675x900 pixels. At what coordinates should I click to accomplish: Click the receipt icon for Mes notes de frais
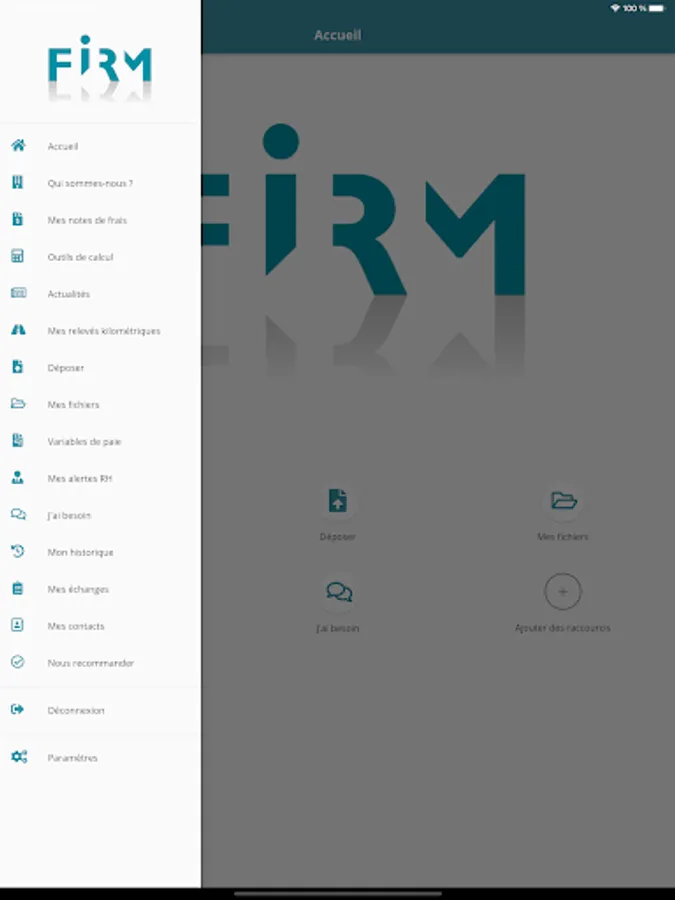pyautogui.click(x=18, y=219)
